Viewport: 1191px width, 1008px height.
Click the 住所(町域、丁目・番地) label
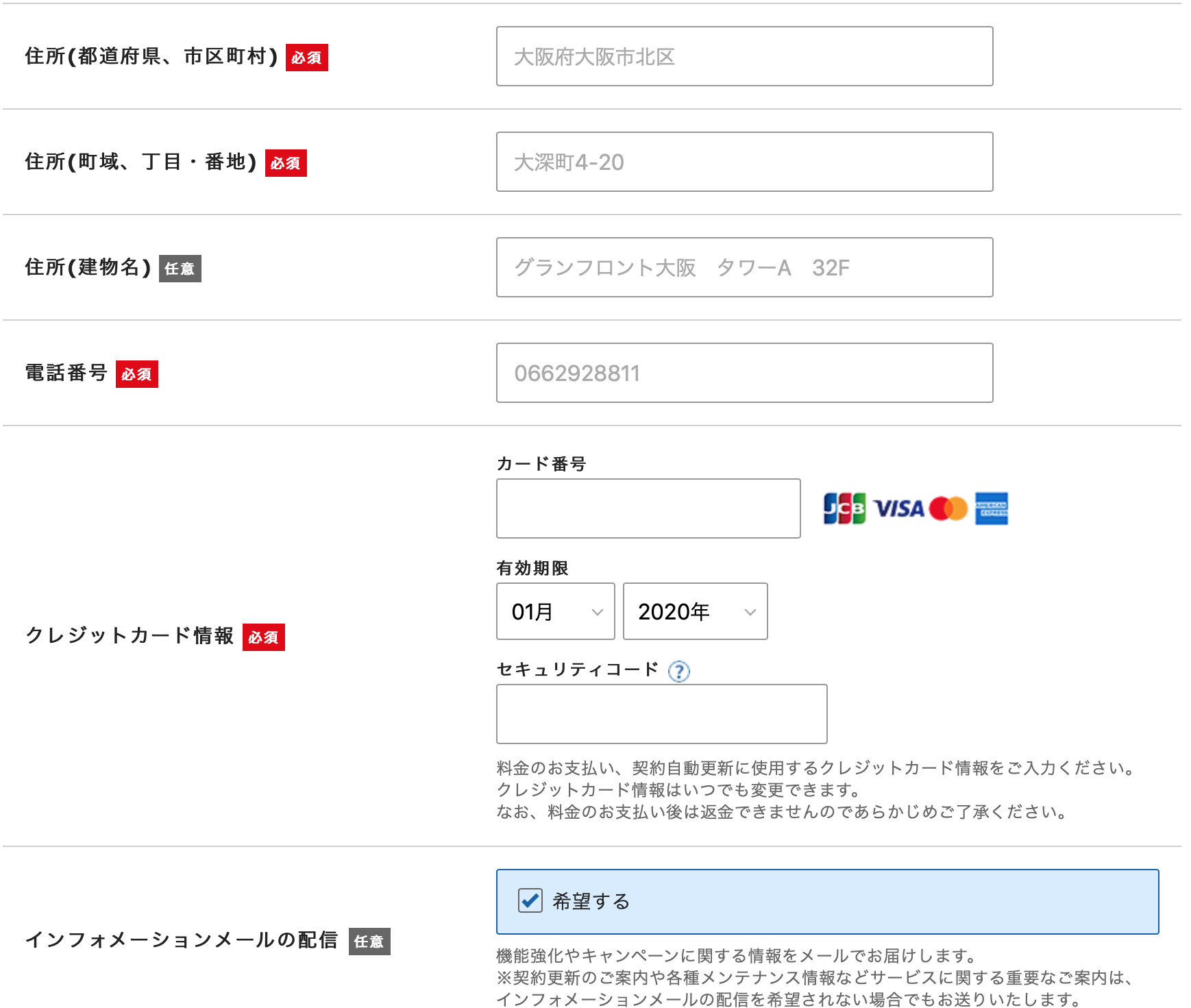tap(141, 162)
